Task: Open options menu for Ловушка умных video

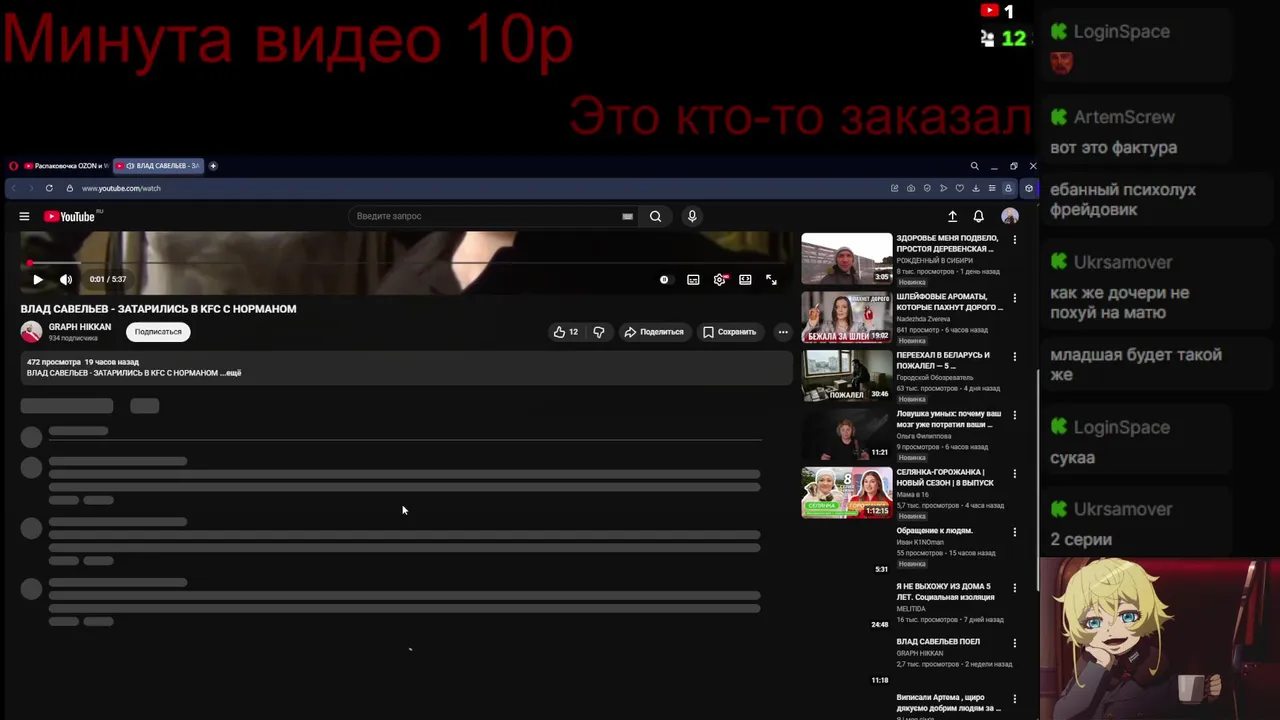Action: tap(1014, 415)
